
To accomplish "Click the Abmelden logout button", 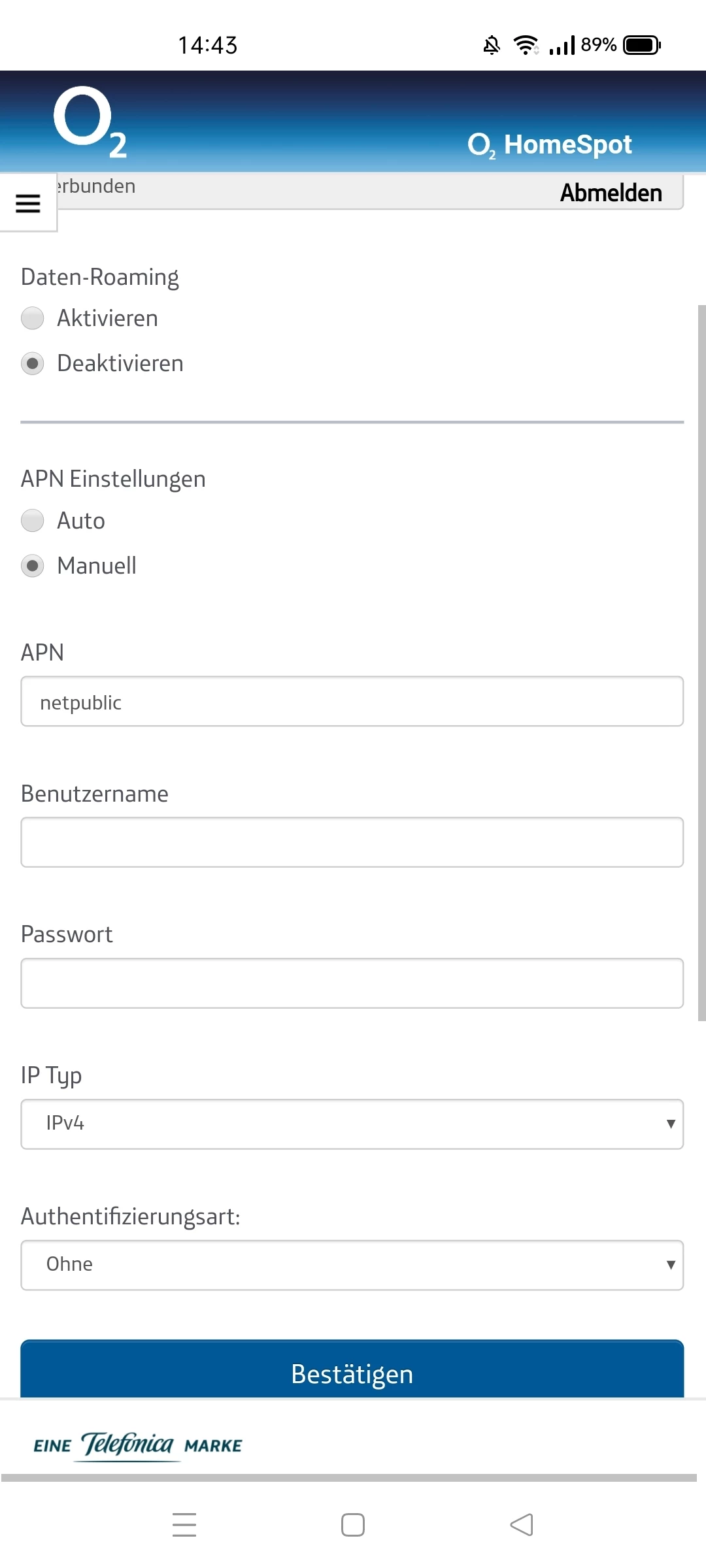I will (x=611, y=193).
